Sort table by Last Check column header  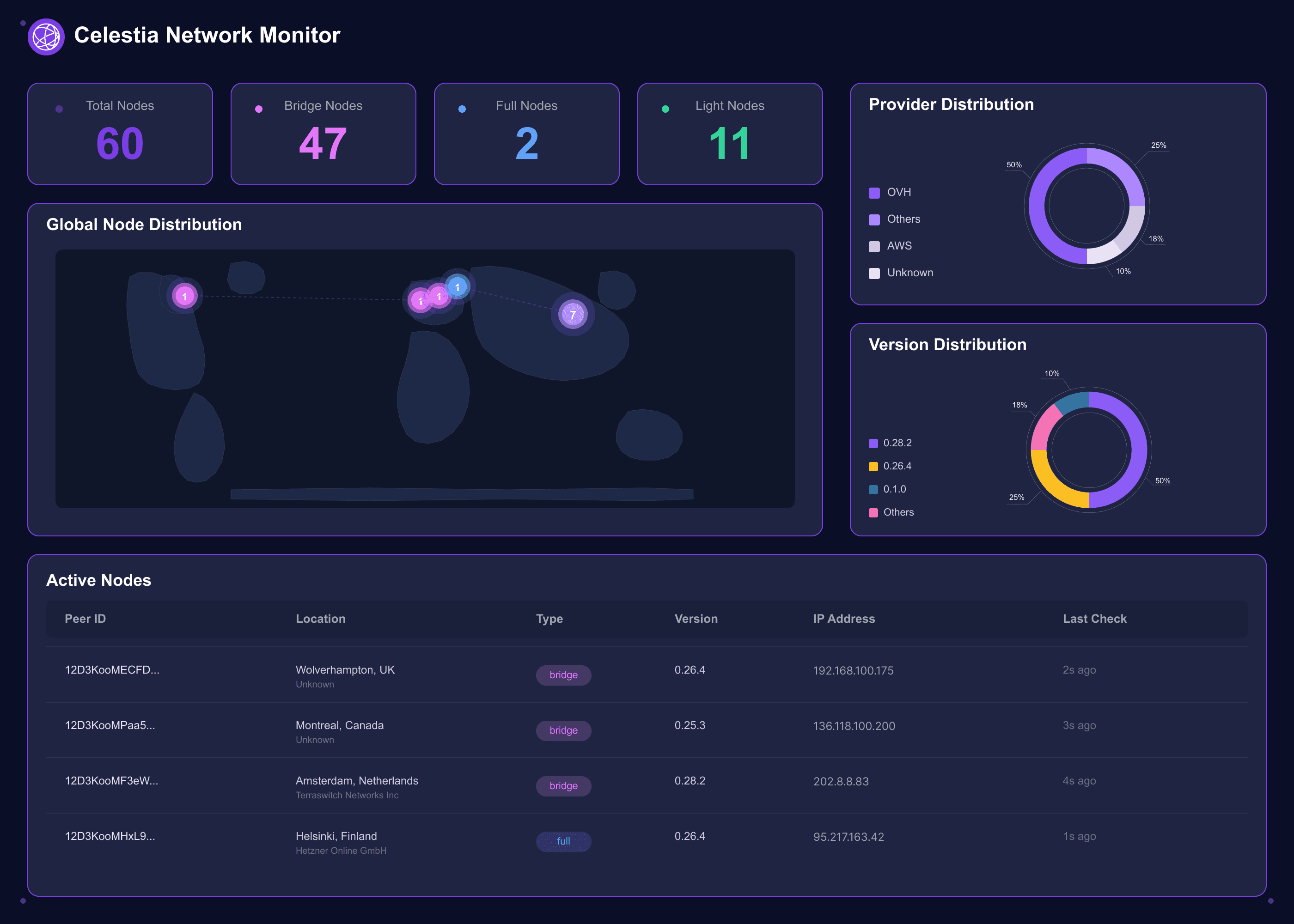(1094, 619)
